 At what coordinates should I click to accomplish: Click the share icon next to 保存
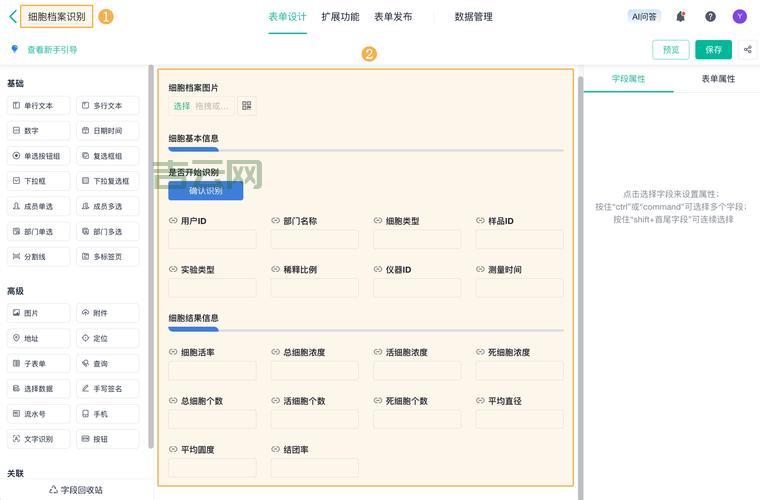(748, 49)
